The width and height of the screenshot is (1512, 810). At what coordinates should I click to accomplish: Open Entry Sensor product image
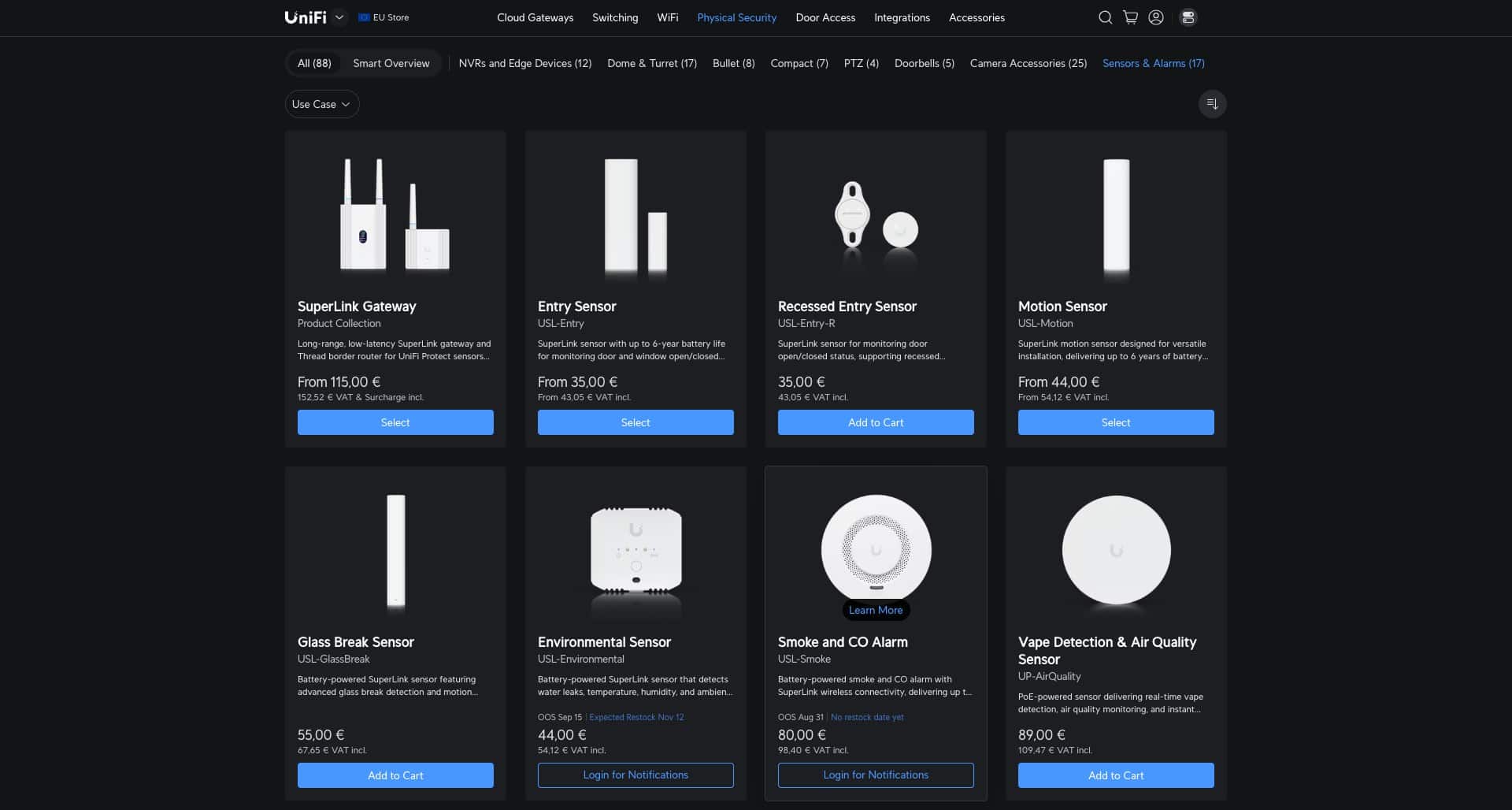click(x=636, y=217)
